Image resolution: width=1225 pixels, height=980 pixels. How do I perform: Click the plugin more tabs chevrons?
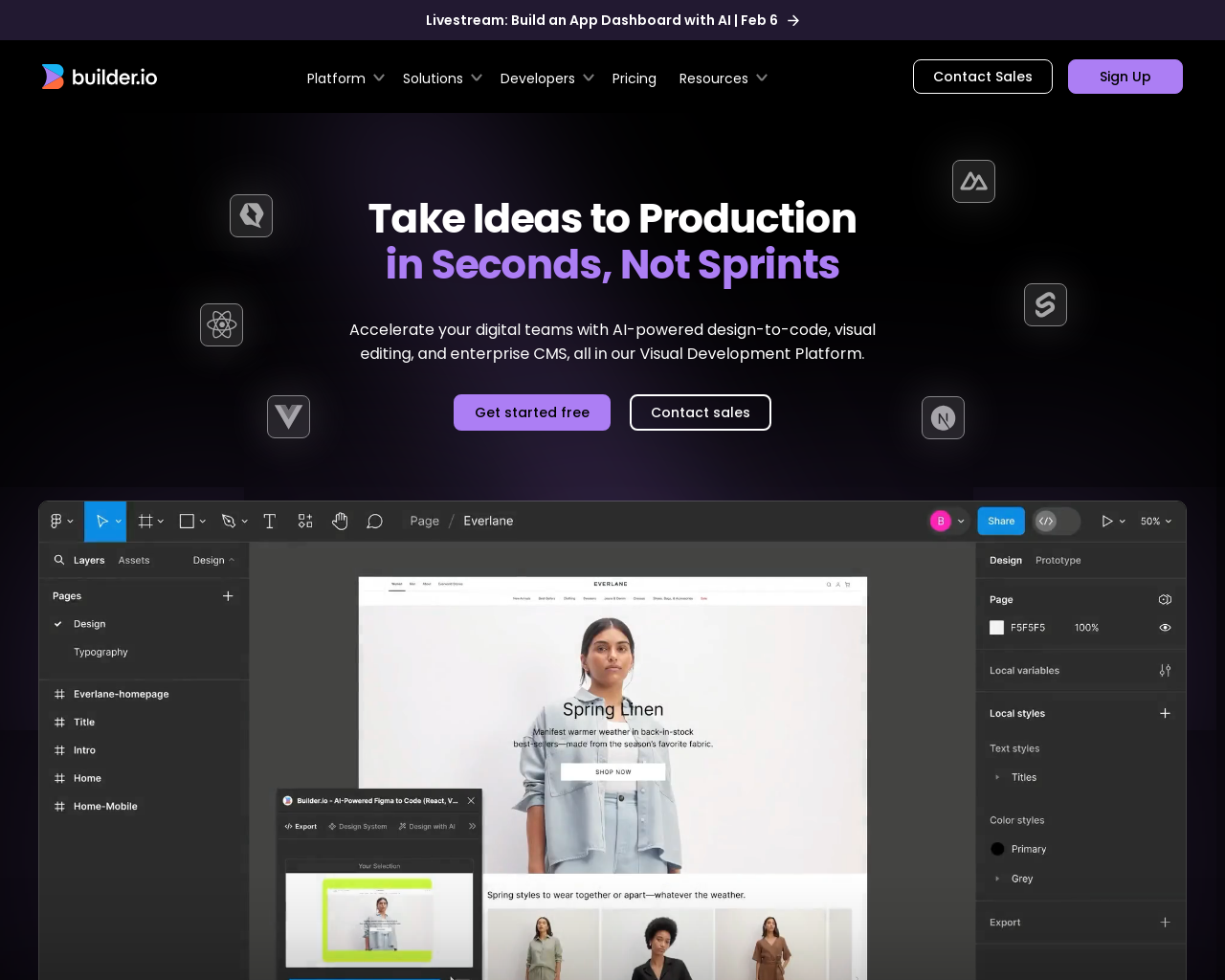pyautogui.click(x=472, y=826)
